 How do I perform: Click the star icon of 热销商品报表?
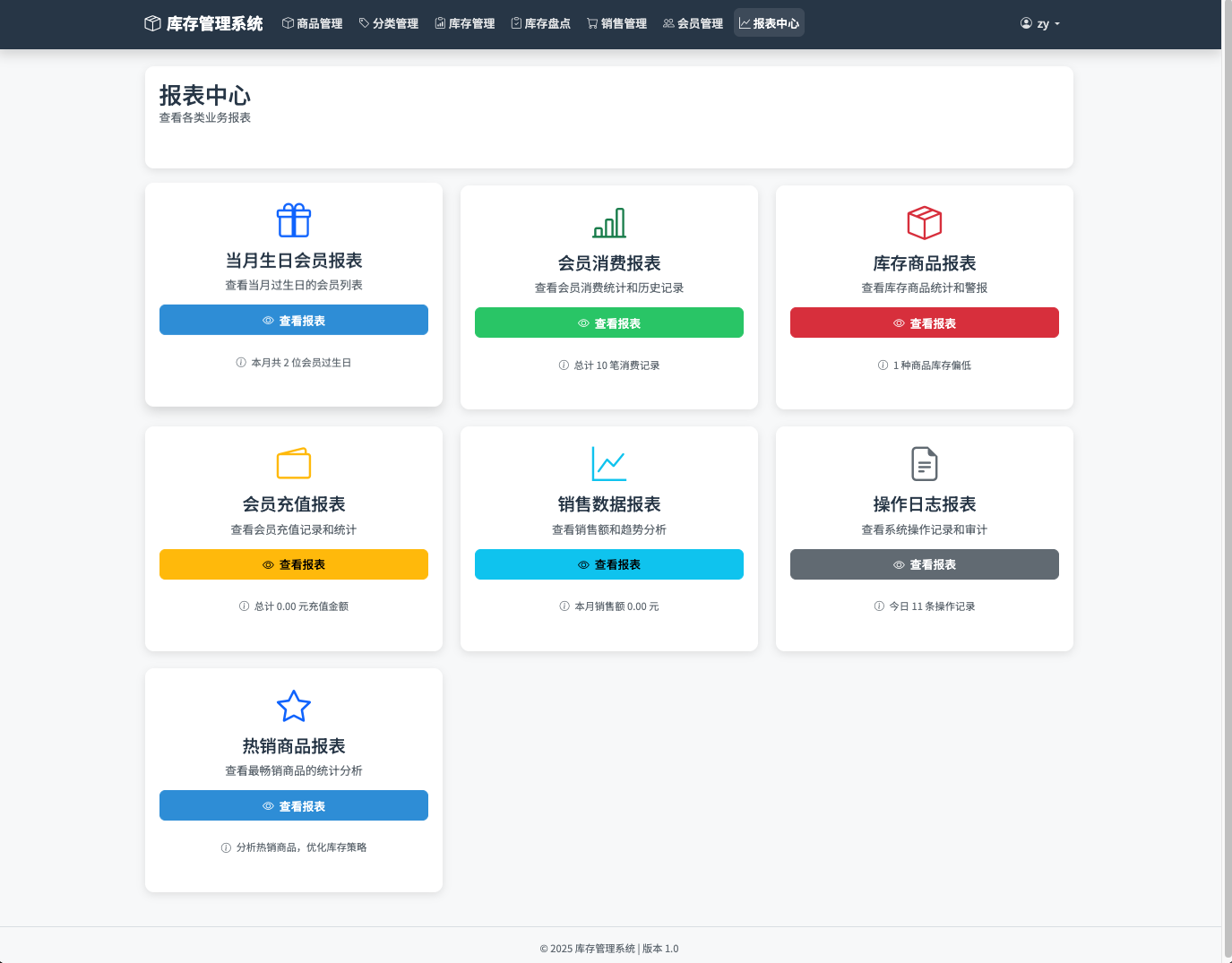[294, 706]
